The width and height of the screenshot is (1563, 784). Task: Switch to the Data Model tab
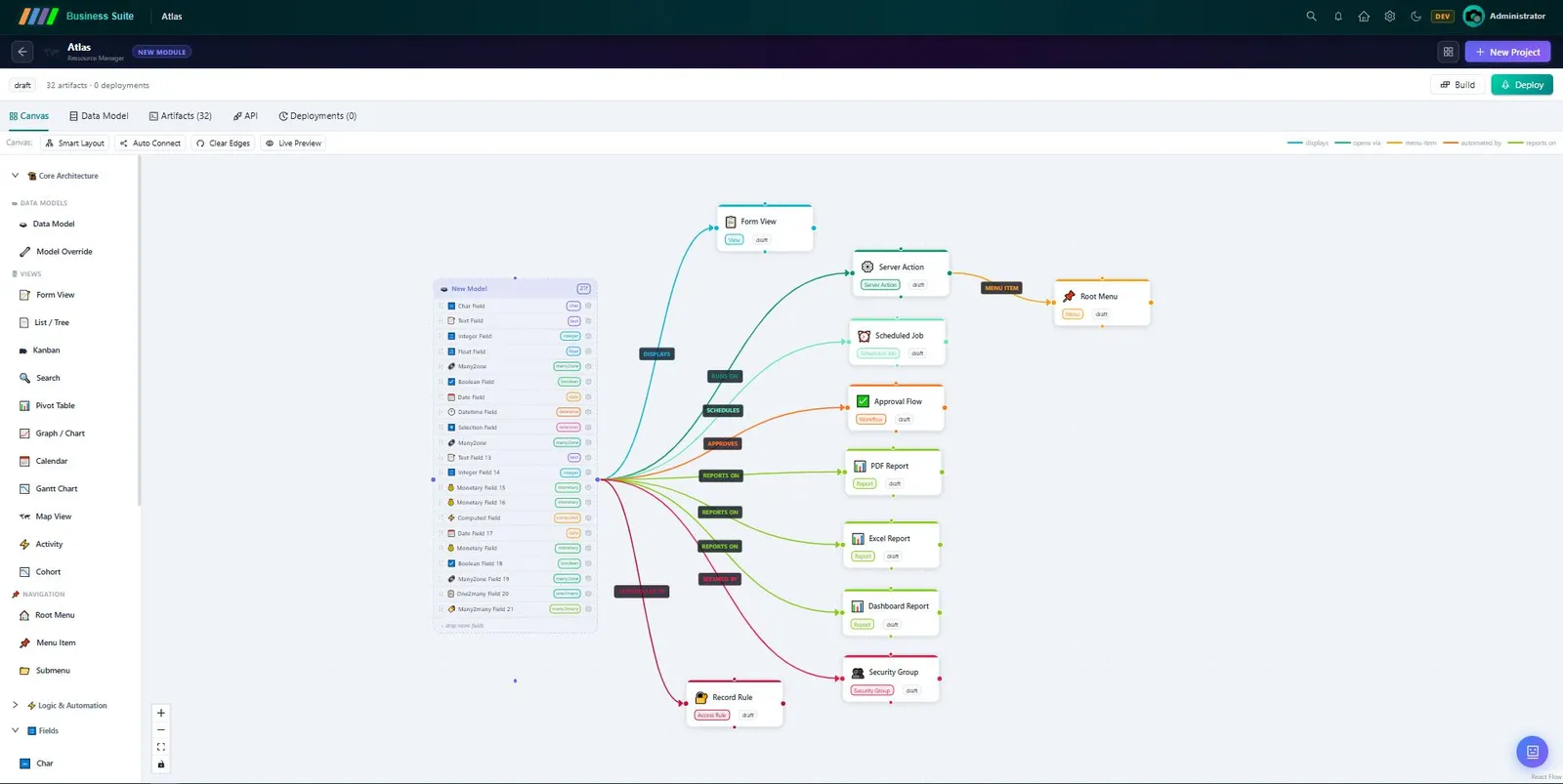click(99, 116)
